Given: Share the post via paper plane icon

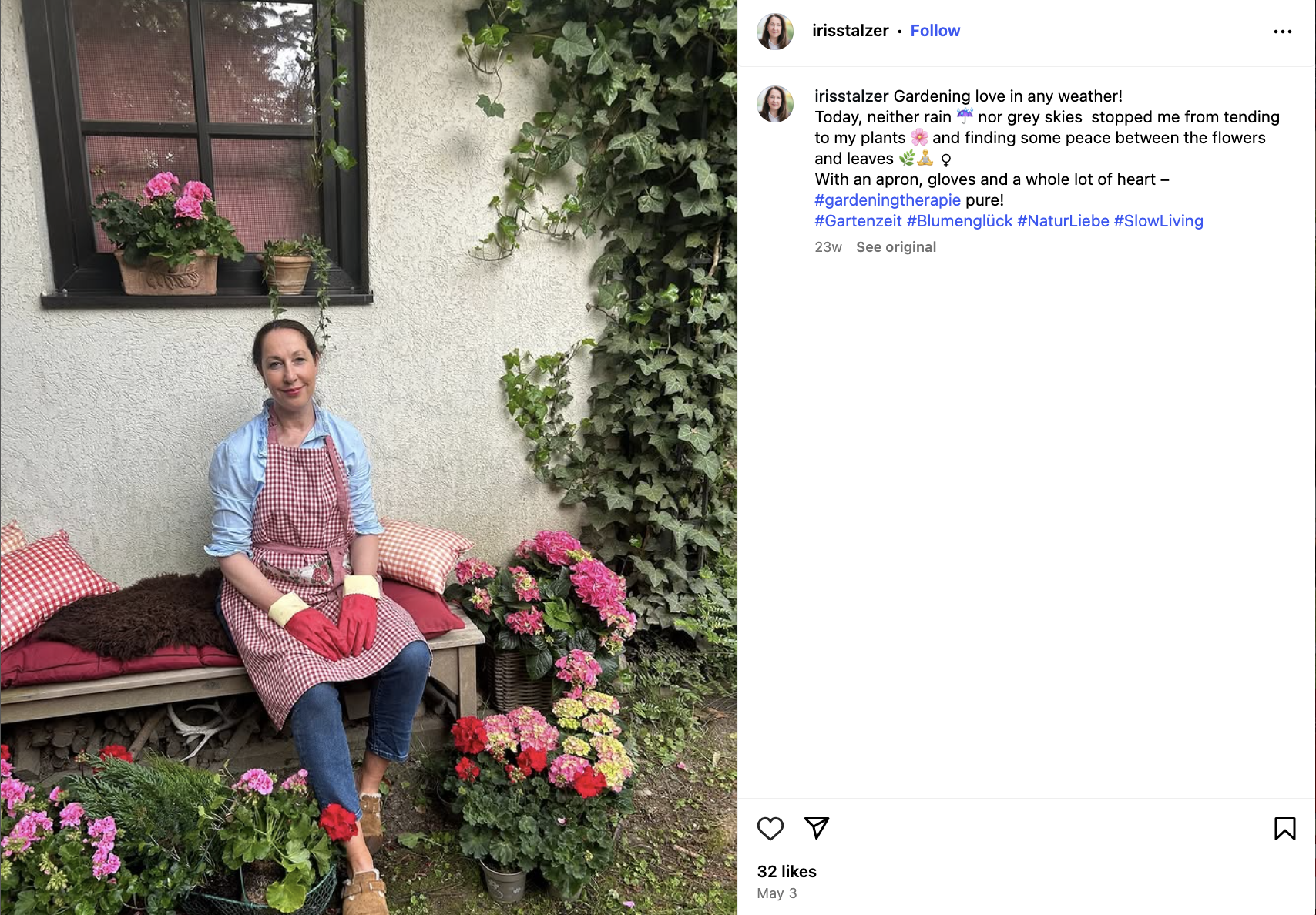Looking at the screenshot, I should [816, 828].
